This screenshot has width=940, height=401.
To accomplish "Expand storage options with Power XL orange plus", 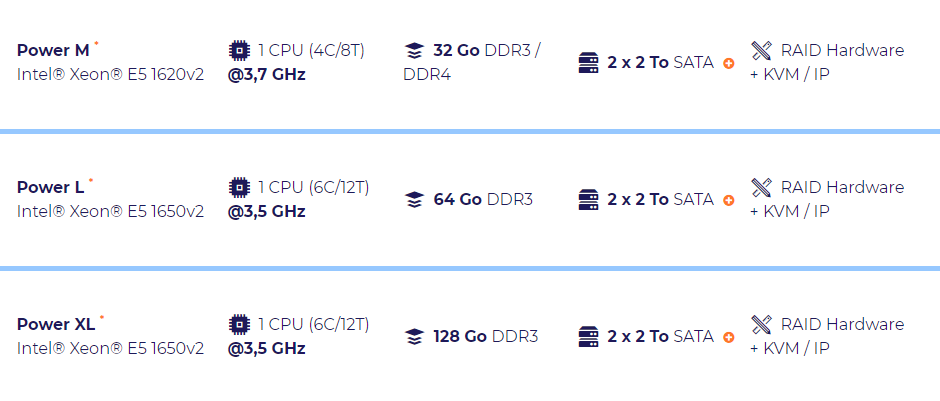I will (728, 338).
